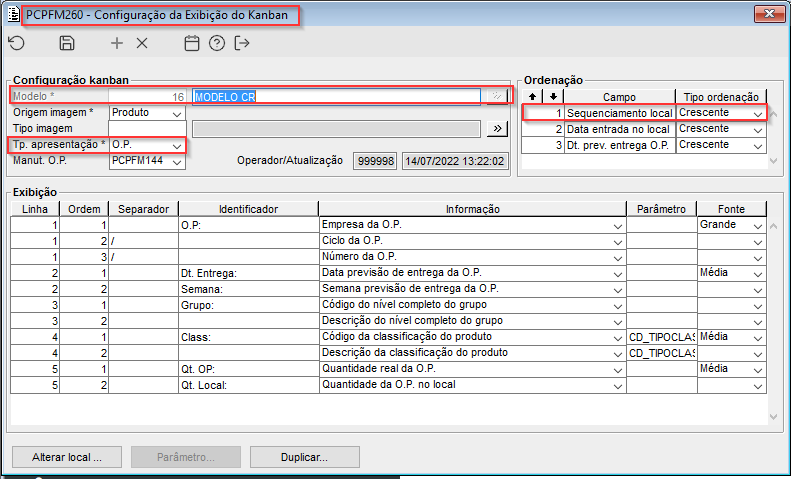Click the Class: identifier cell
Image resolution: width=791 pixels, height=479 pixels.
point(249,337)
